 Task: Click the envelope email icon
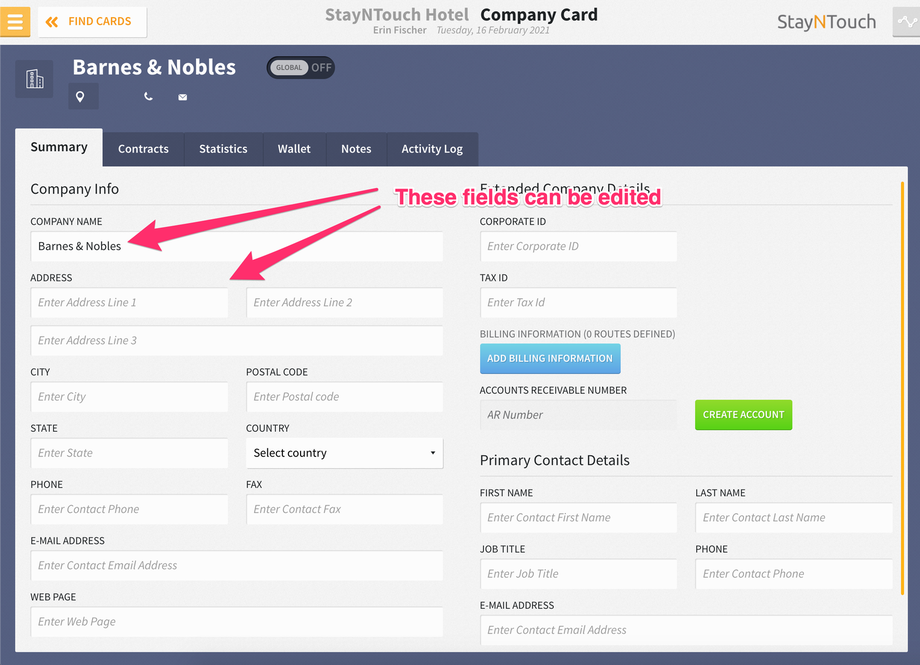click(x=182, y=97)
